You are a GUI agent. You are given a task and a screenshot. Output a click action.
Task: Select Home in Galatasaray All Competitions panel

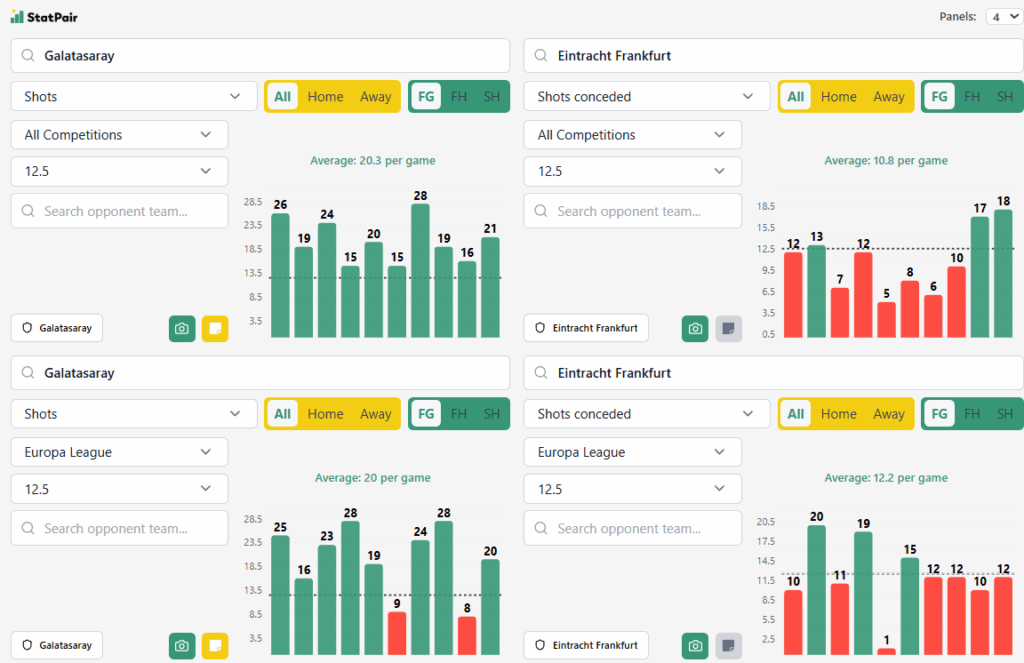[325, 97]
